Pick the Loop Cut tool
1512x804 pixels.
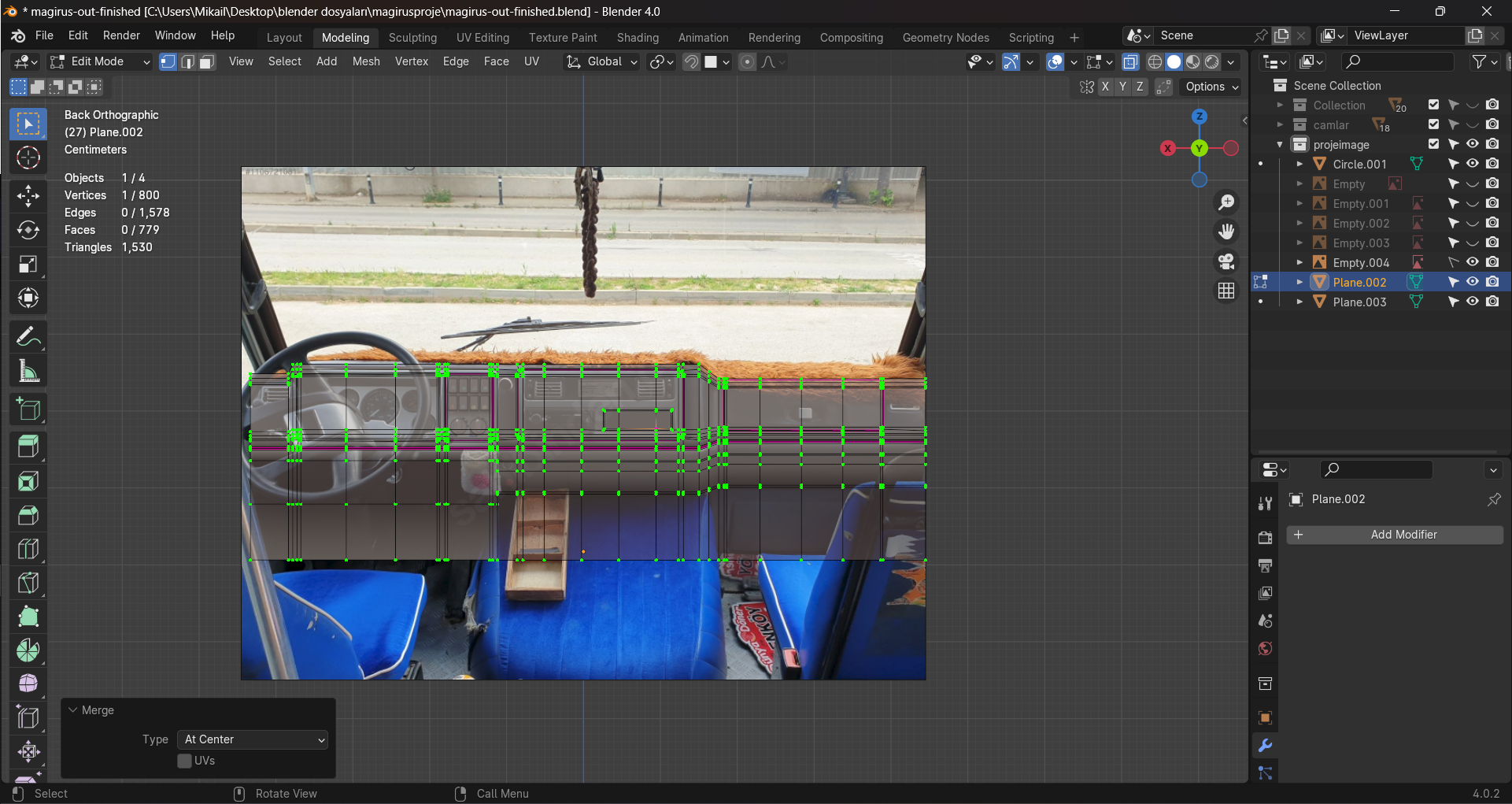(28, 549)
